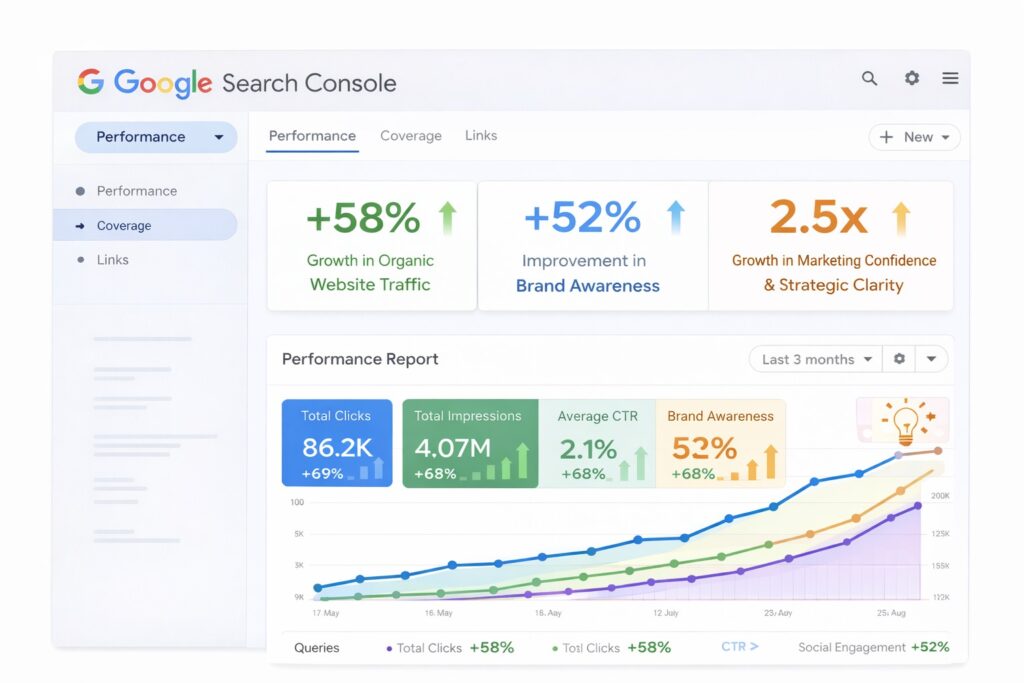Select Links in the left sidebar
This screenshot has width=1024, height=683.
(x=112, y=260)
